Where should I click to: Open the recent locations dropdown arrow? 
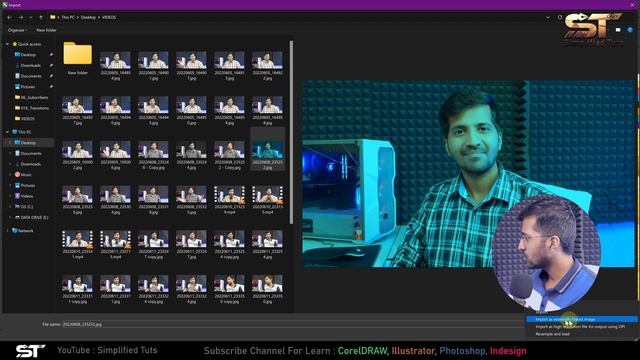click(31, 18)
